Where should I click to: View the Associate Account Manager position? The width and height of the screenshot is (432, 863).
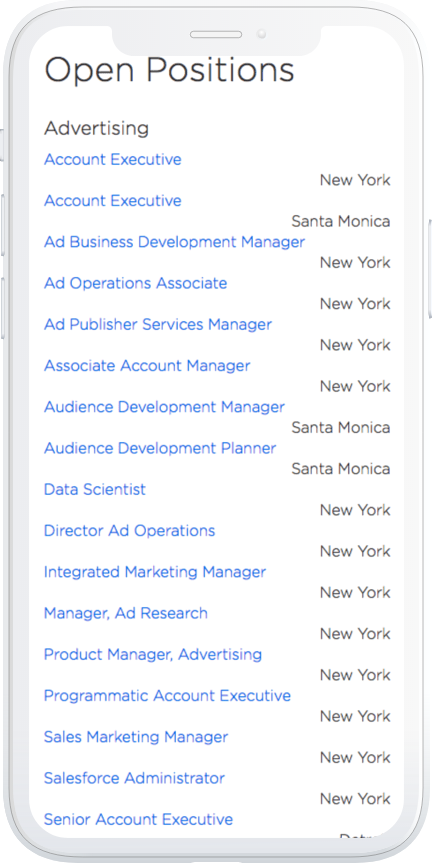147,366
